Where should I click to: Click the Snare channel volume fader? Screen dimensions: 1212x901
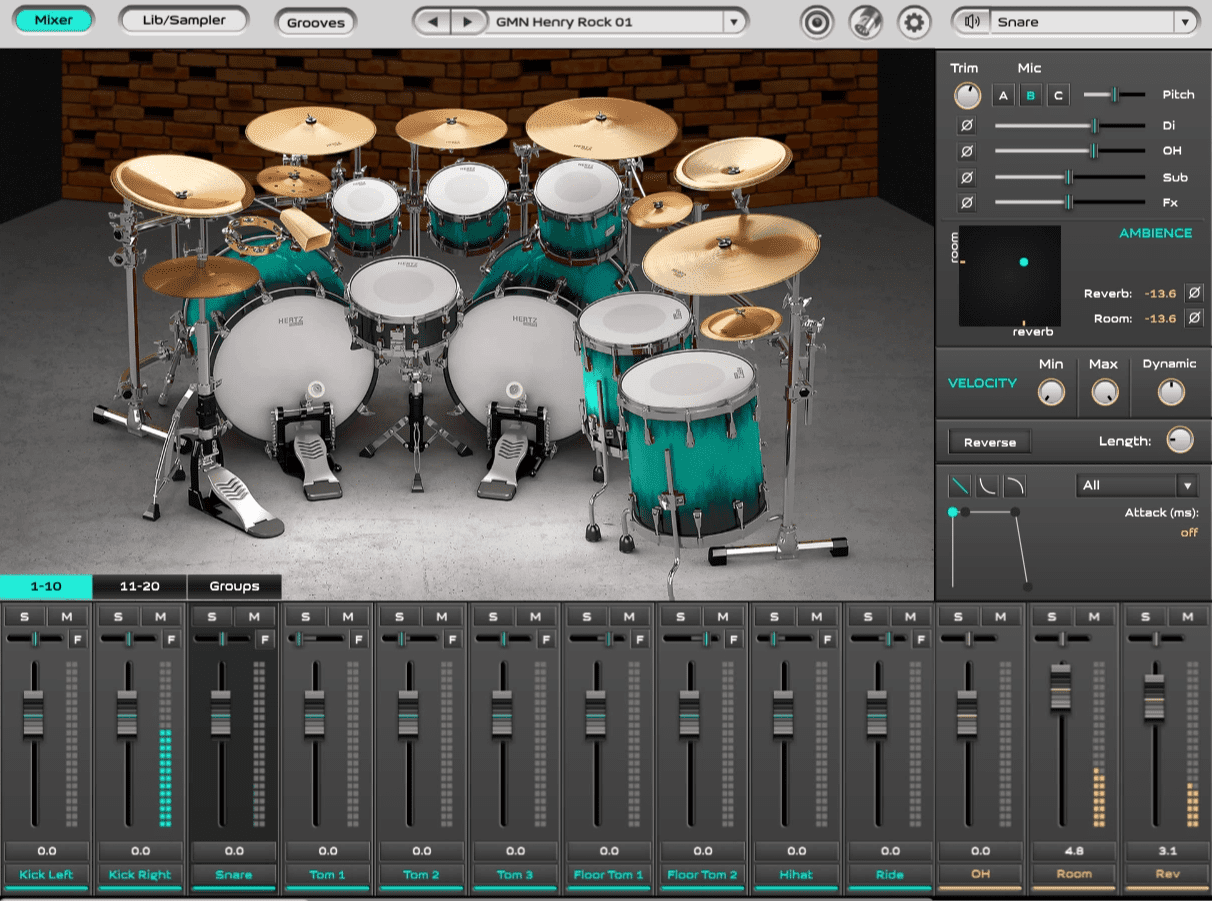coord(221,714)
